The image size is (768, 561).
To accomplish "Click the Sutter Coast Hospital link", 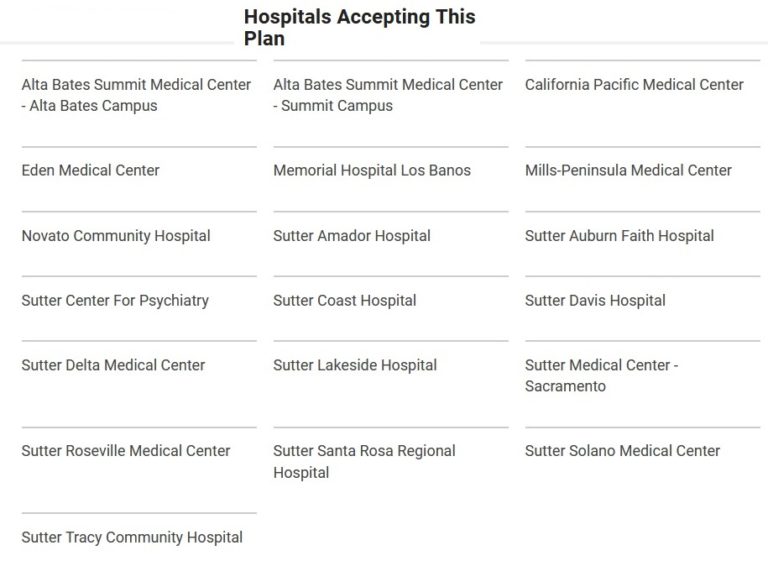I will point(345,301).
